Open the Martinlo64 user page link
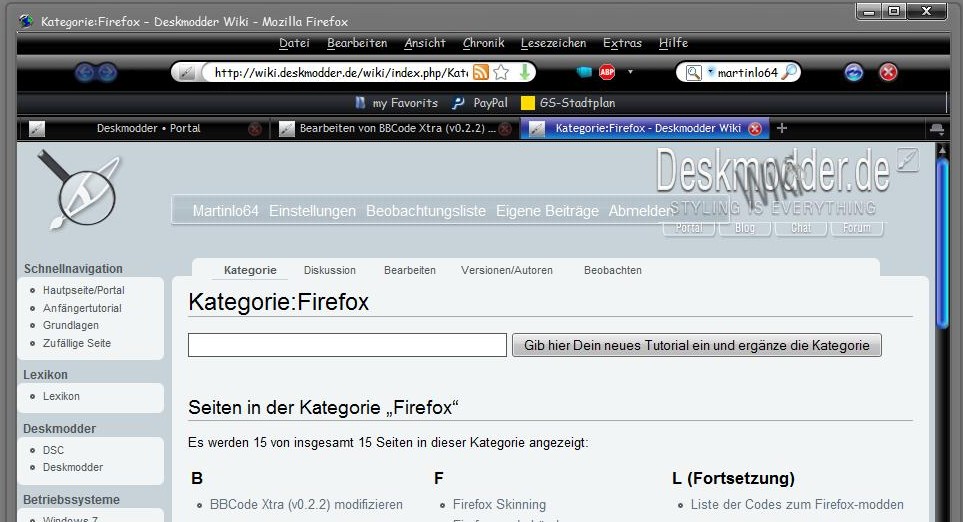The image size is (963, 522). (225, 211)
